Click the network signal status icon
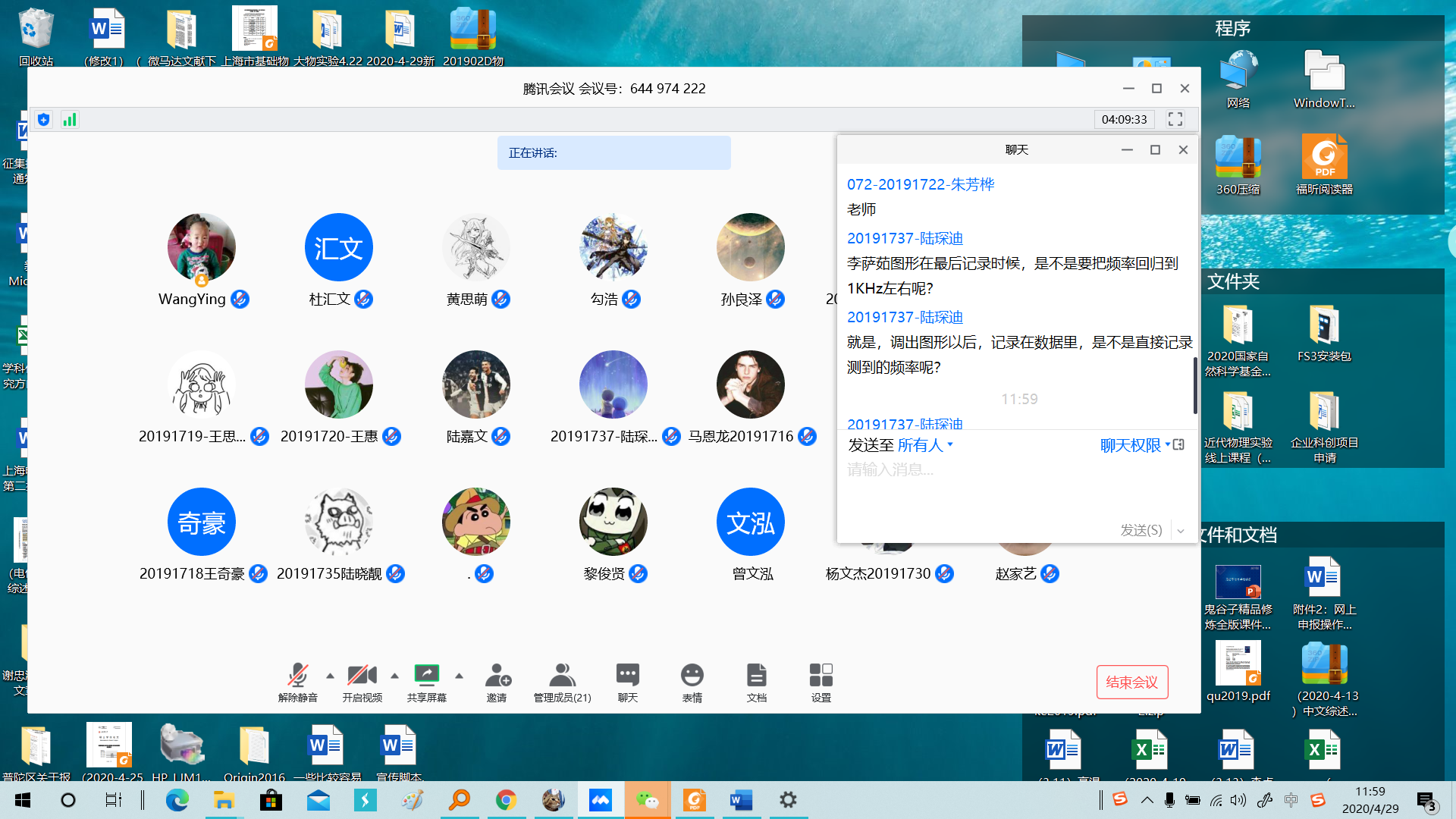The width and height of the screenshot is (1456, 819). click(70, 120)
